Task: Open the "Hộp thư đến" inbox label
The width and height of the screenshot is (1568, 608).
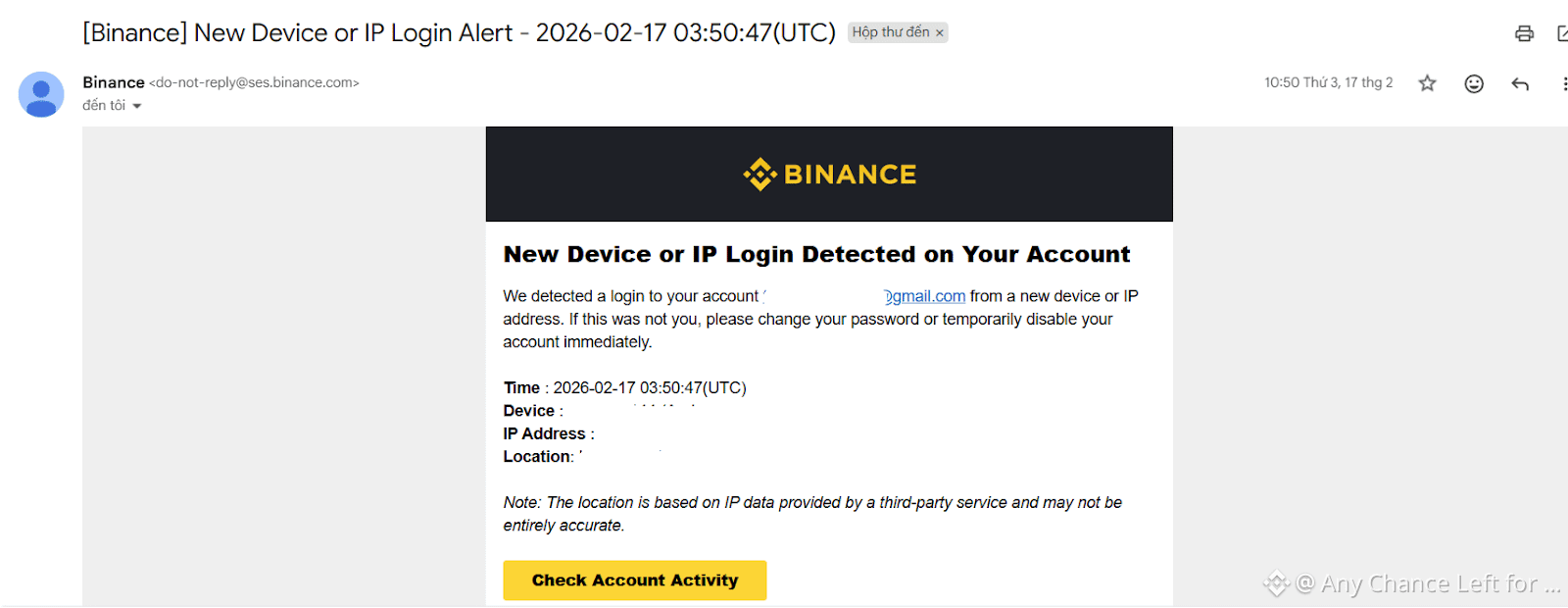Action: pos(890,32)
